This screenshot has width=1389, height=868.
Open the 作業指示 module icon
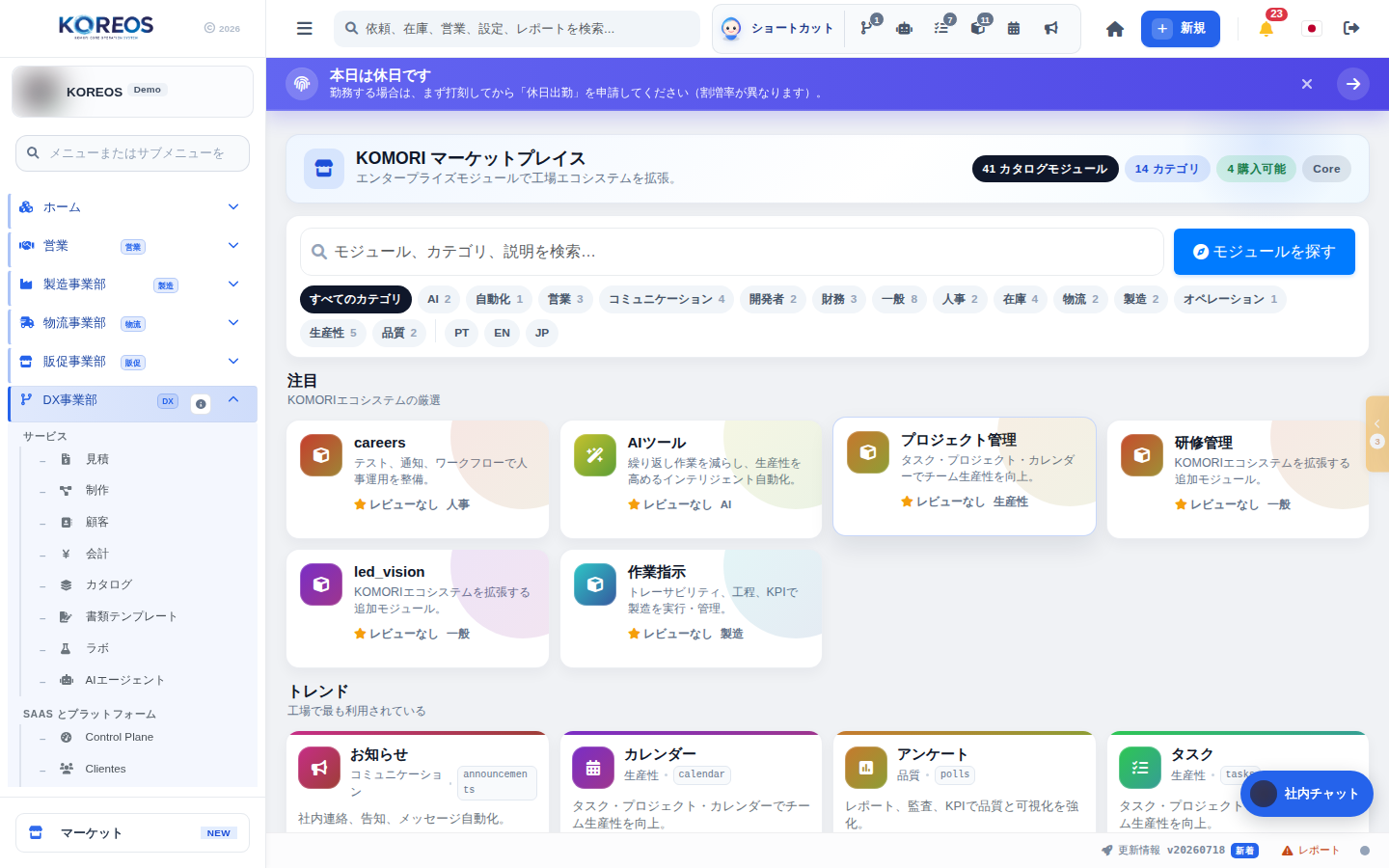(x=595, y=584)
